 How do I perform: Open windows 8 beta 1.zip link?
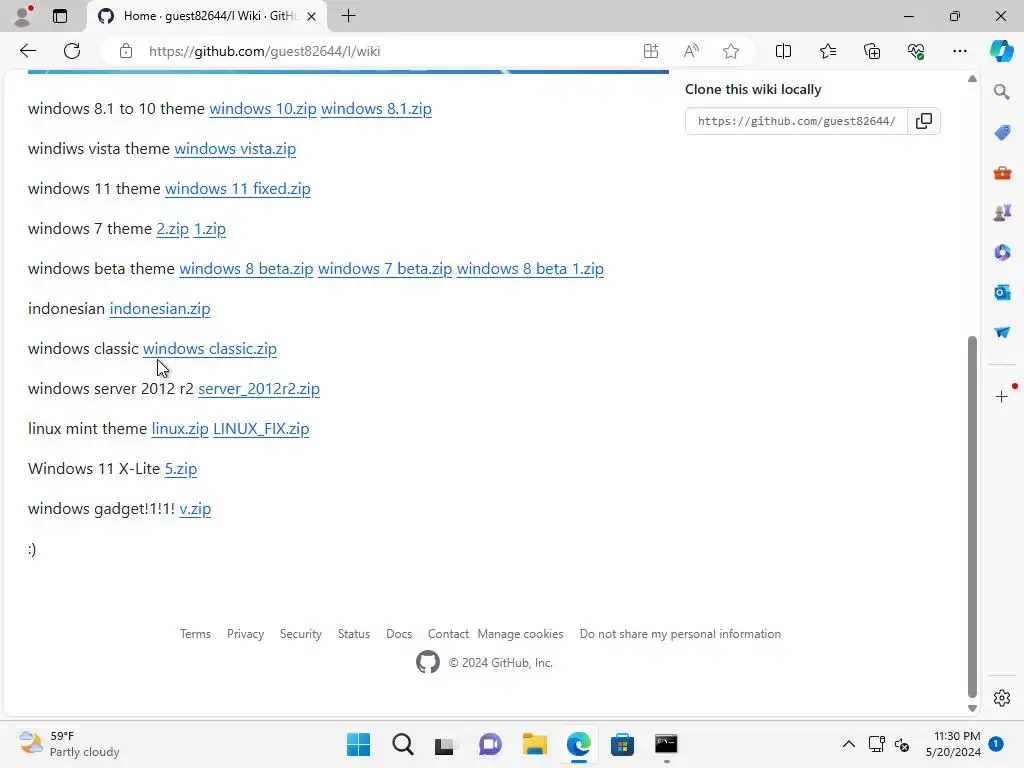coord(530,268)
